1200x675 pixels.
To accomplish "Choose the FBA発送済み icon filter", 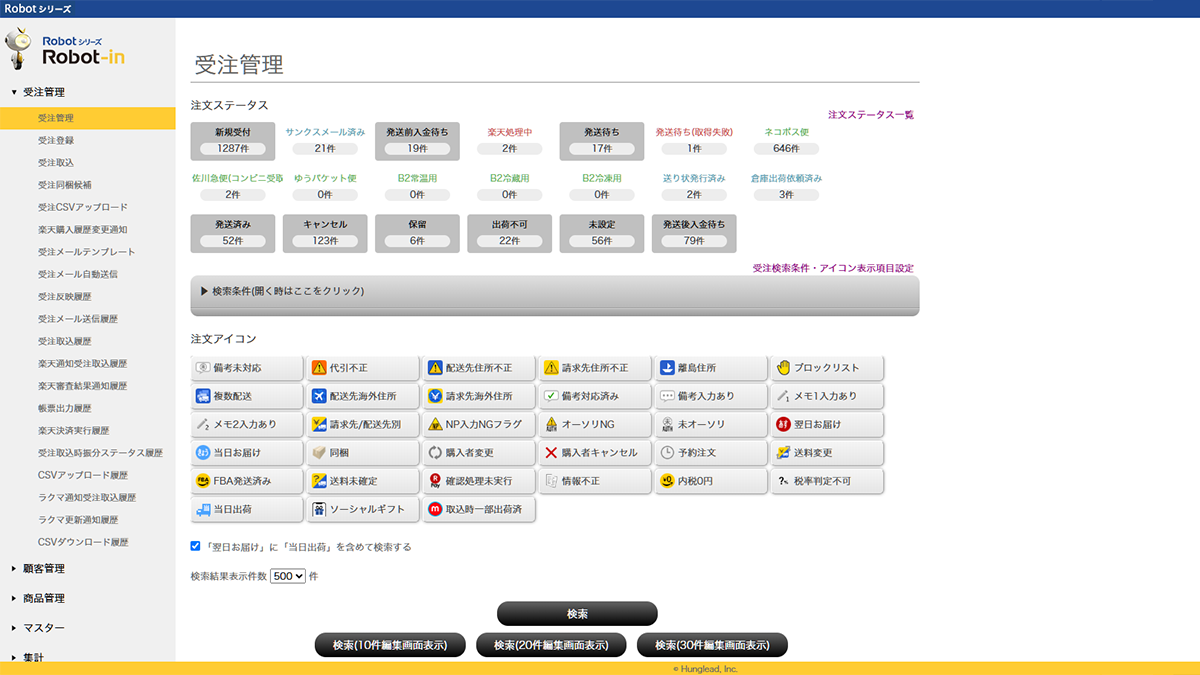I will pyautogui.click(x=247, y=480).
